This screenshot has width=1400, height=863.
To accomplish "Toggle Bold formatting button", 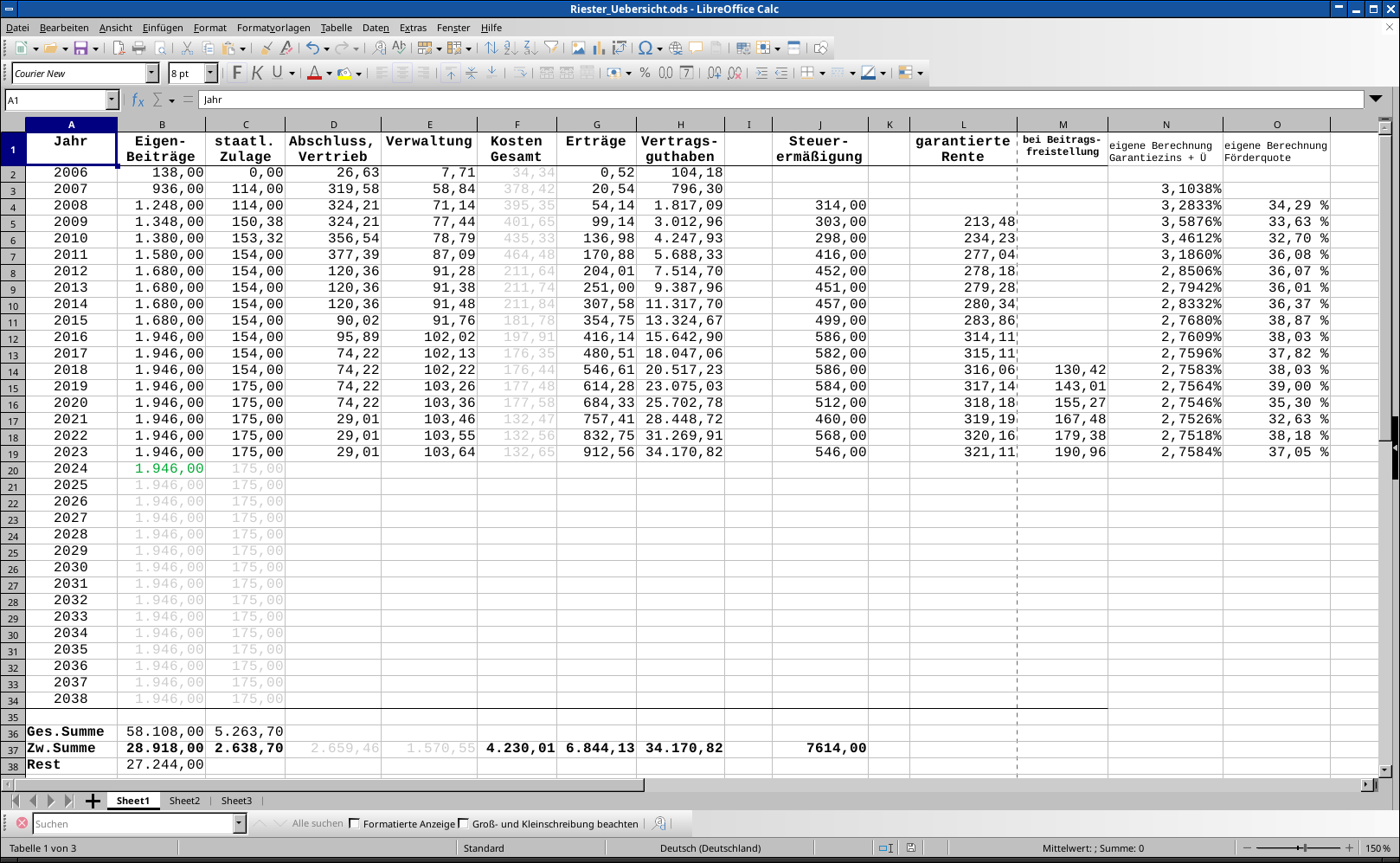I will 237,74.
